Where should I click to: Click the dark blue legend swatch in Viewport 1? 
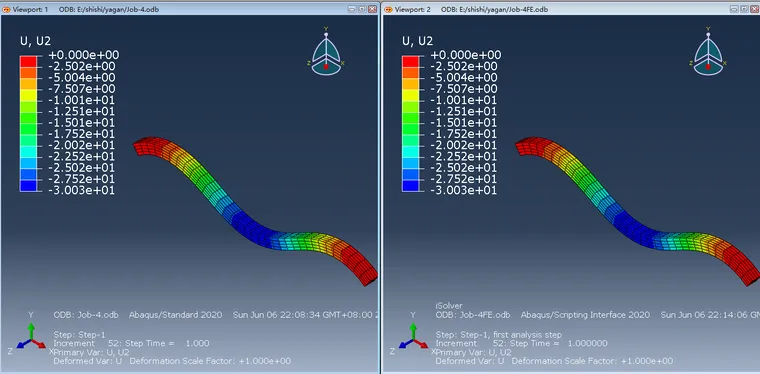(x=28, y=186)
